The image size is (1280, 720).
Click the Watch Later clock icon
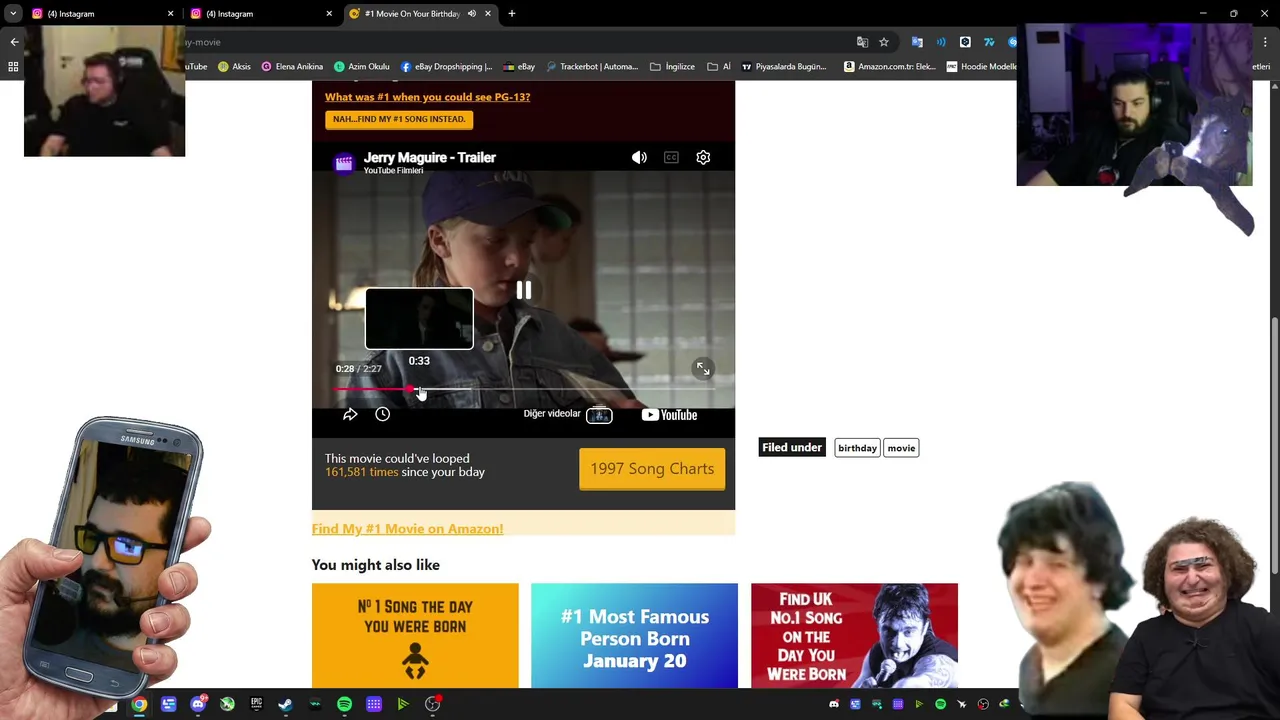pos(382,414)
